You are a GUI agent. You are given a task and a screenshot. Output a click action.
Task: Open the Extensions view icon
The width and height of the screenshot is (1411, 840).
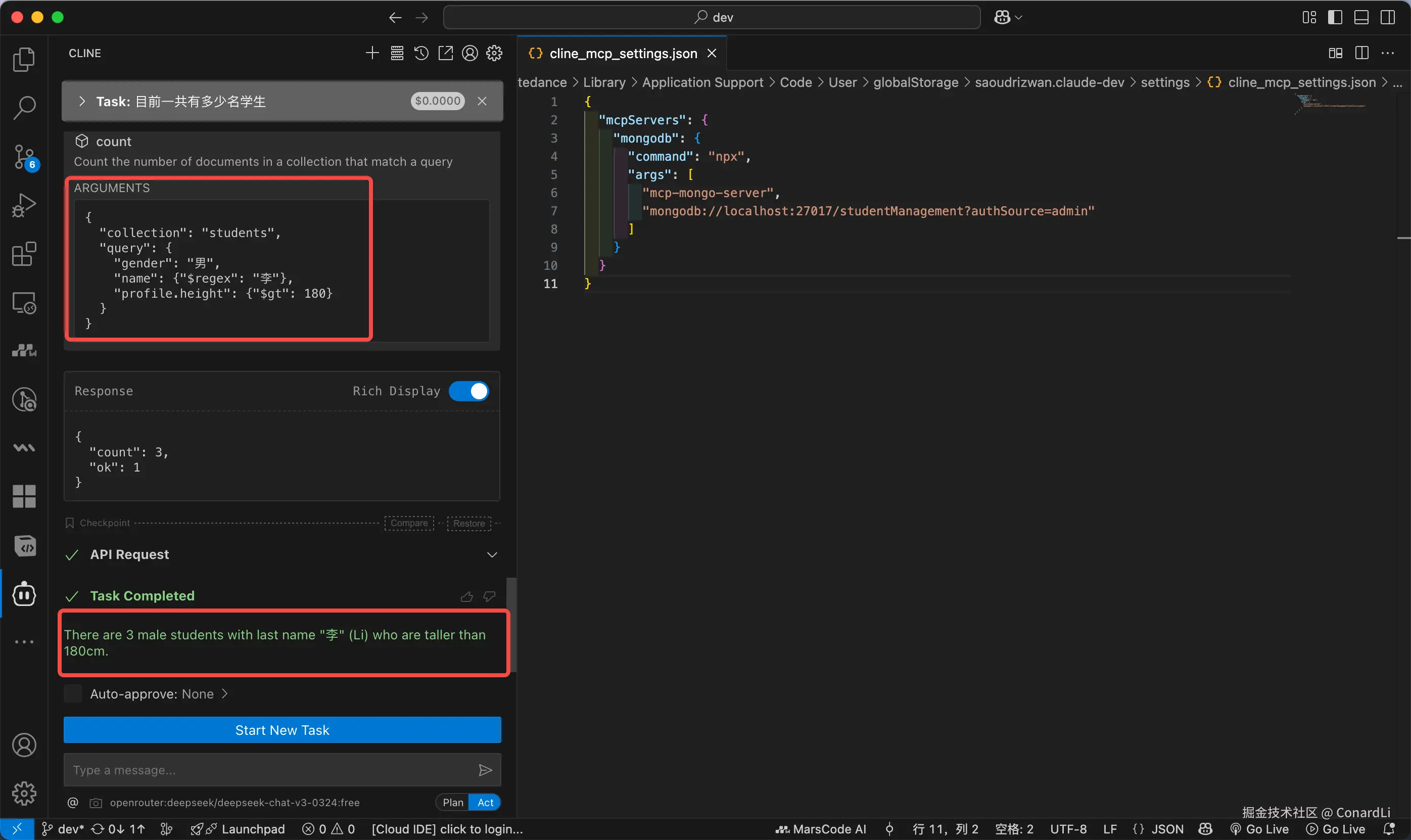click(24, 254)
